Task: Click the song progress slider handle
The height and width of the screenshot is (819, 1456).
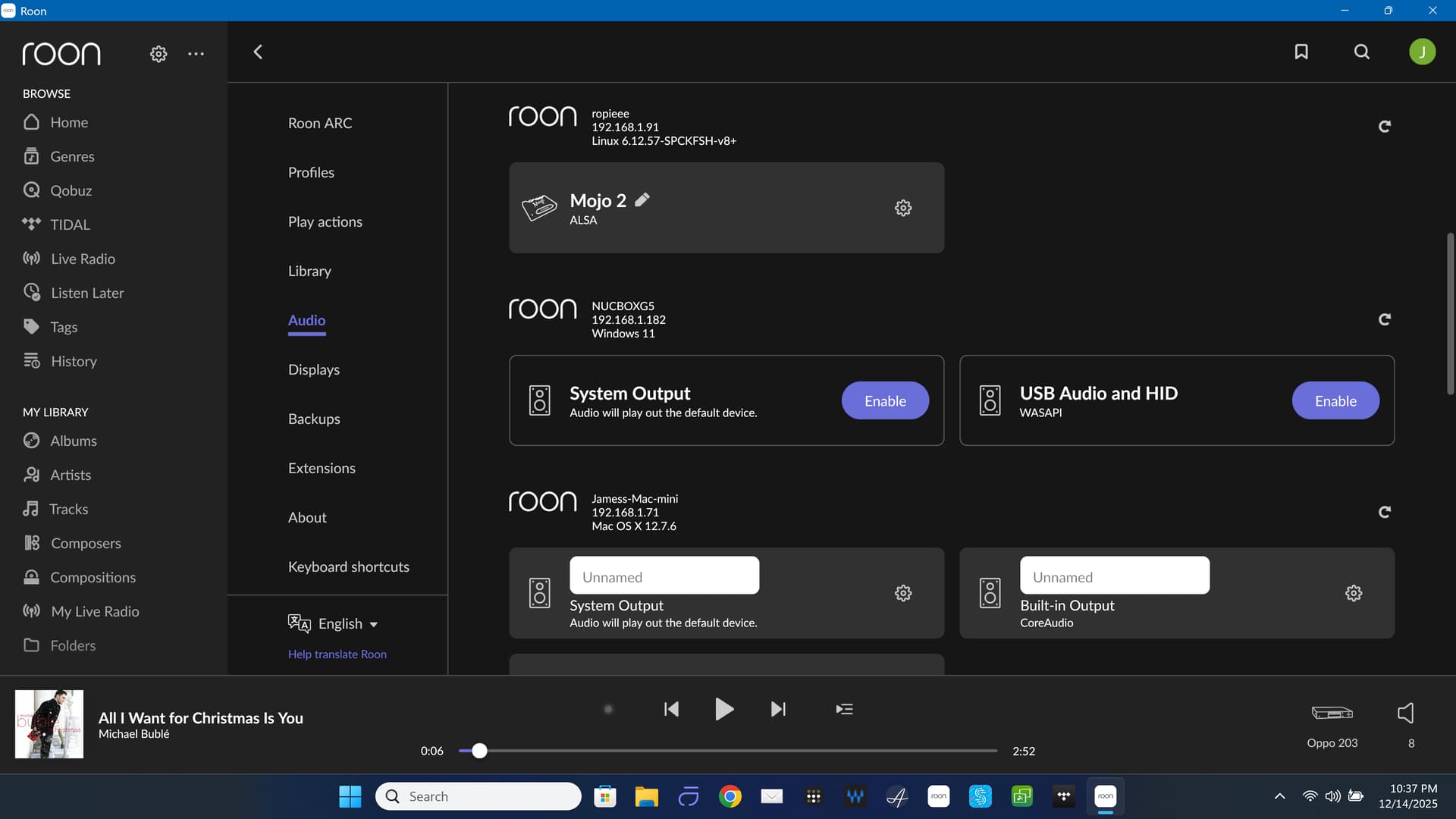Action: click(x=479, y=751)
